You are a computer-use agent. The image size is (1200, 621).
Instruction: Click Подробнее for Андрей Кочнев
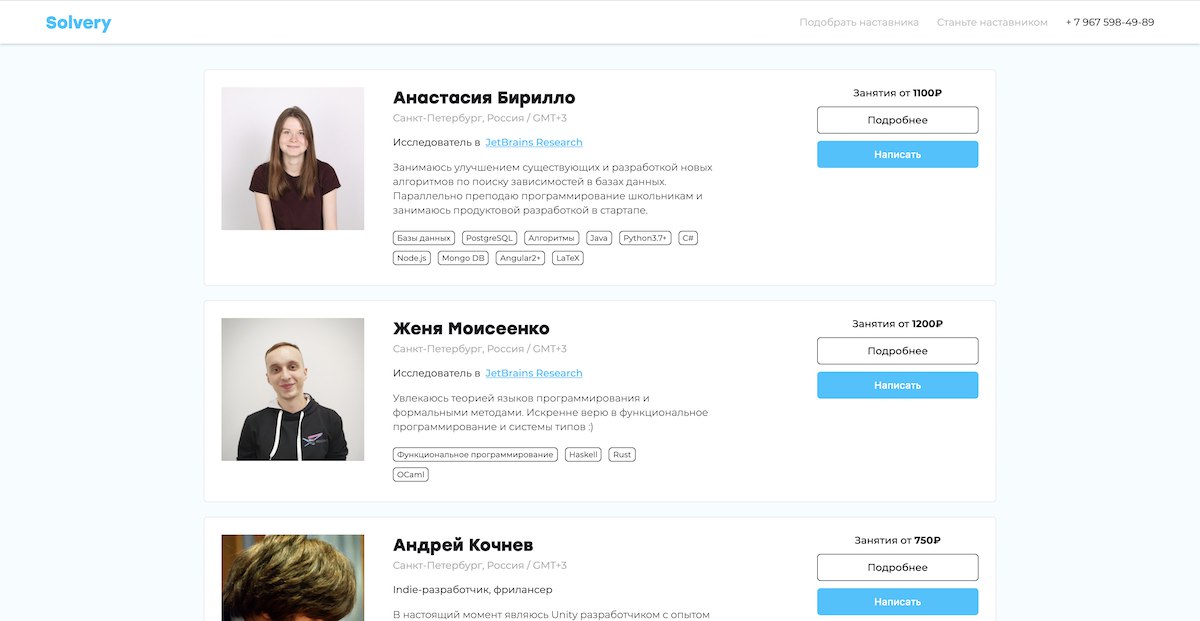(x=897, y=567)
